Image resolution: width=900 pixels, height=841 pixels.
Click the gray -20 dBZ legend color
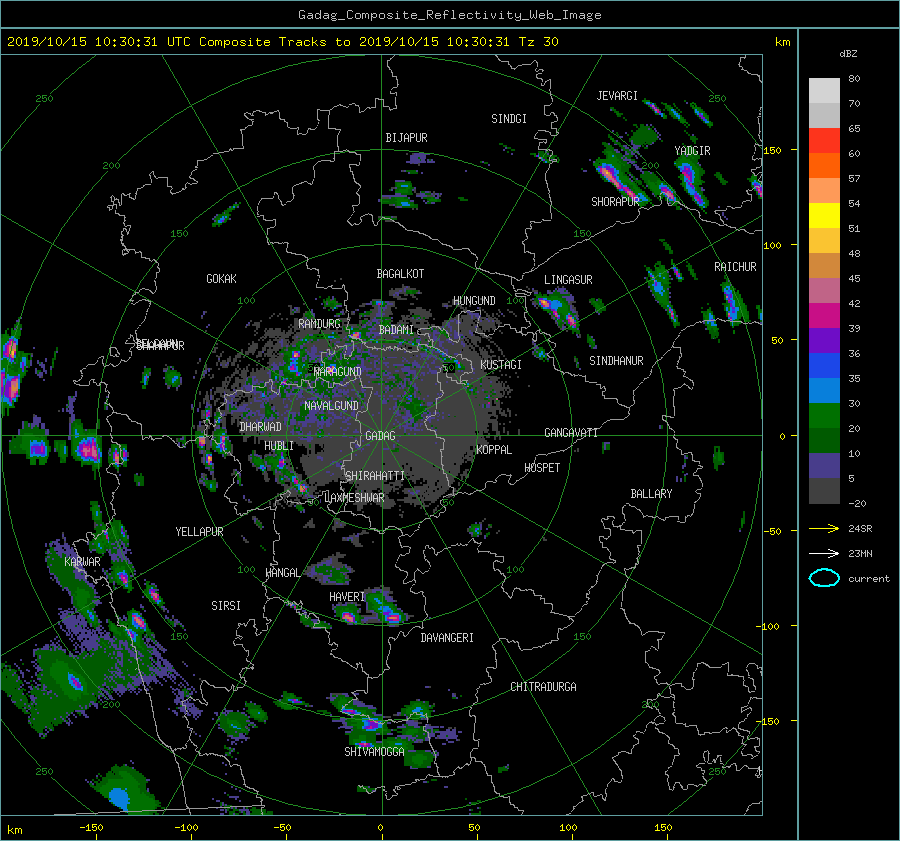824,490
